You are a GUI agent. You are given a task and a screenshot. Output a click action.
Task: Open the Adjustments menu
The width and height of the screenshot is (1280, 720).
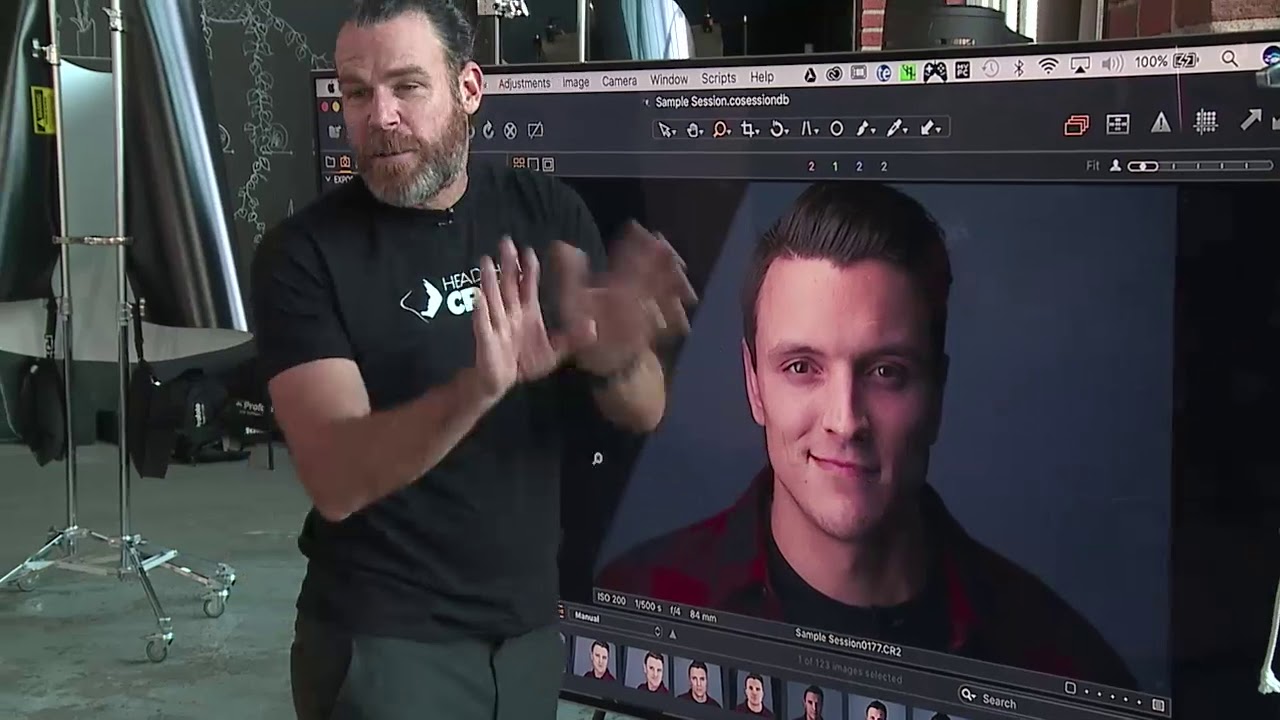[x=524, y=83]
